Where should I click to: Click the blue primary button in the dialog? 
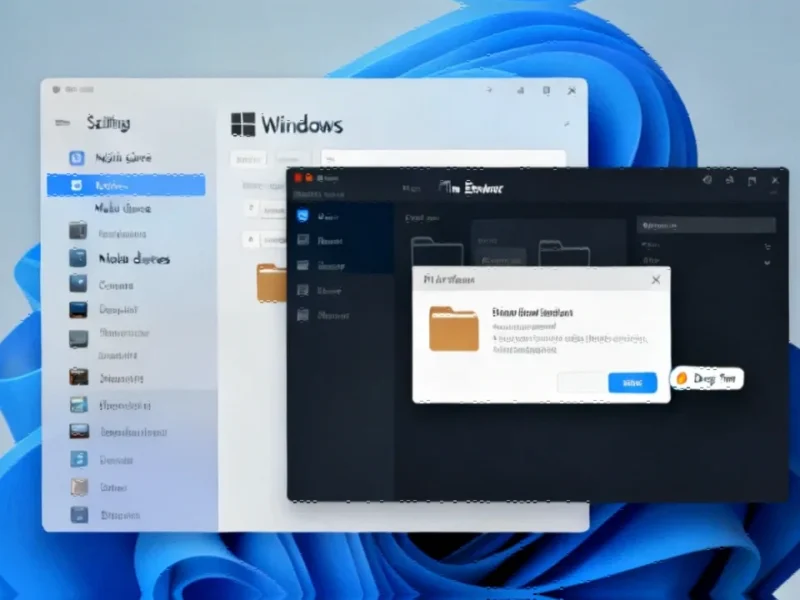[632, 382]
